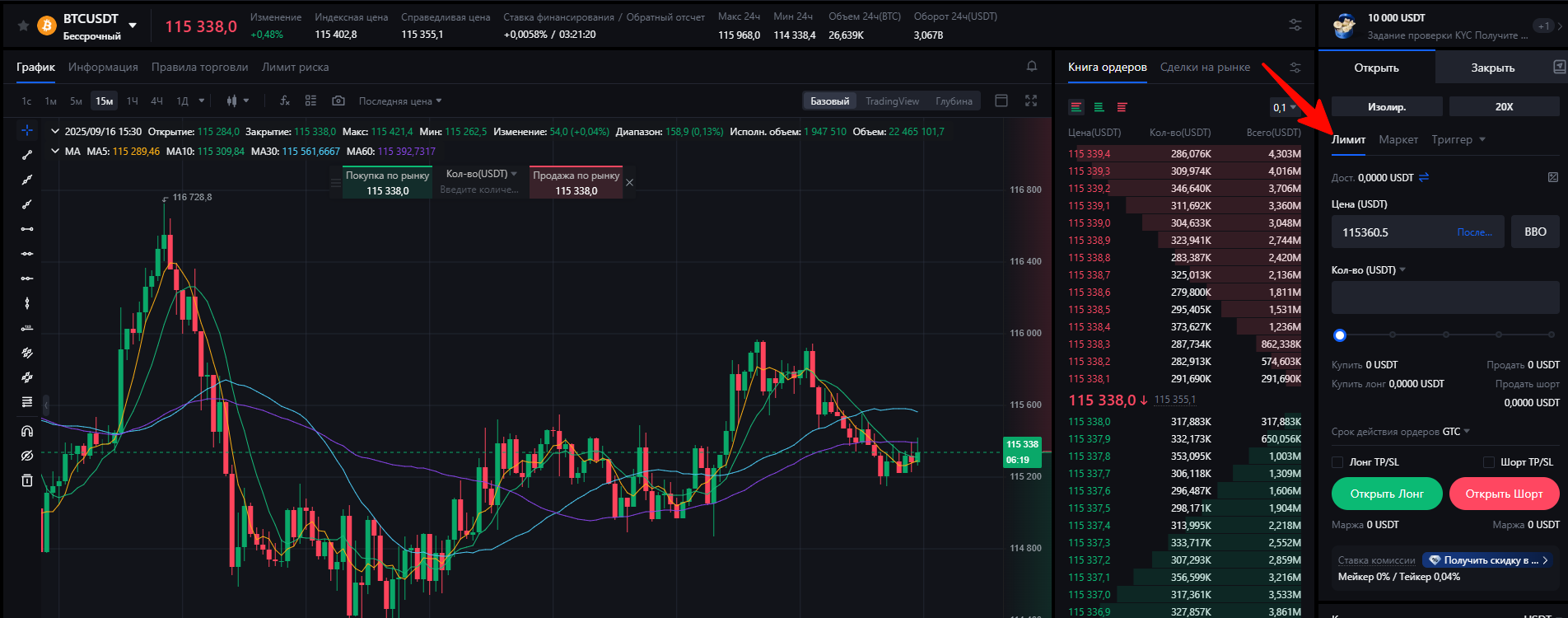Click Получить скидку в commission link
This screenshot has width=1568, height=618.
coord(1489,559)
